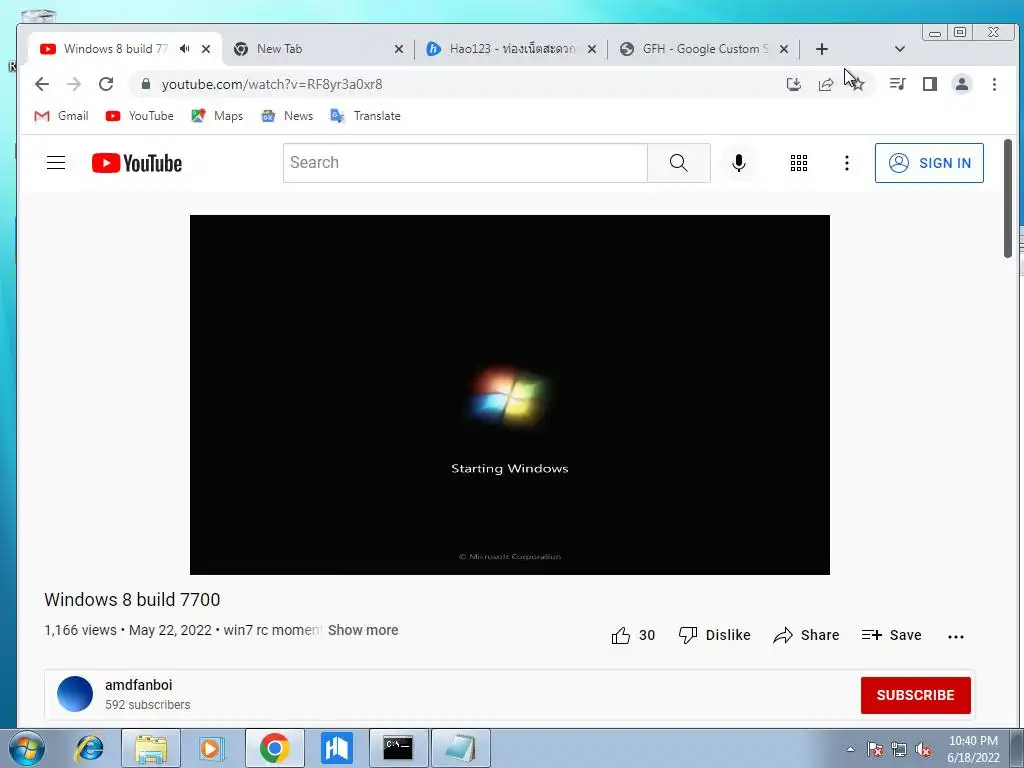Open YouTube hamburger guide menu
This screenshot has width=1024, height=768.
point(56,163)
